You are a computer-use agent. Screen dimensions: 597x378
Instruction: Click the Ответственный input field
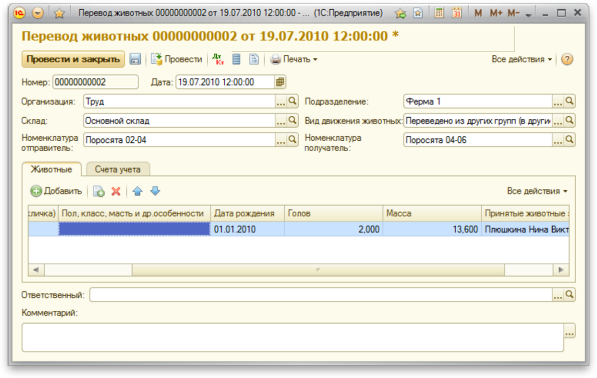[x=321, y=295]
